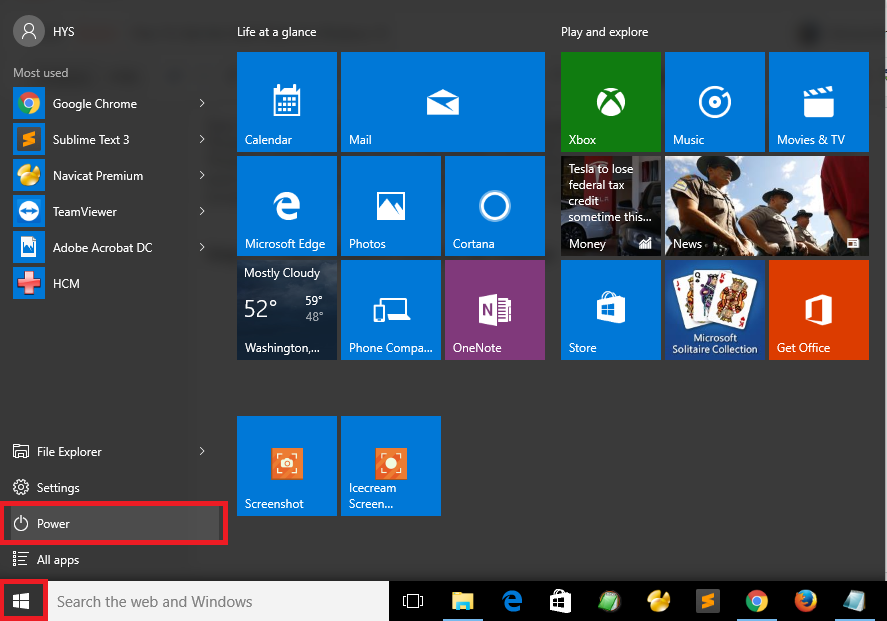
Task: Launch Microsoft Edge tile
Action: pos(287,206)
